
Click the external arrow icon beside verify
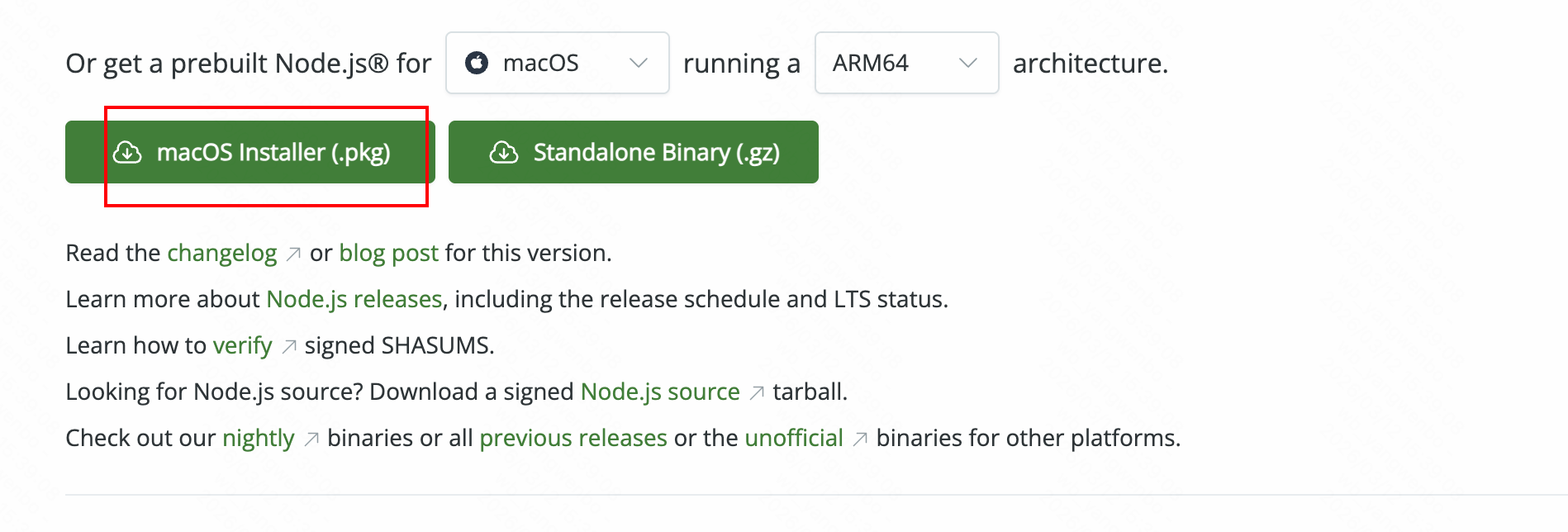(289, 347)
